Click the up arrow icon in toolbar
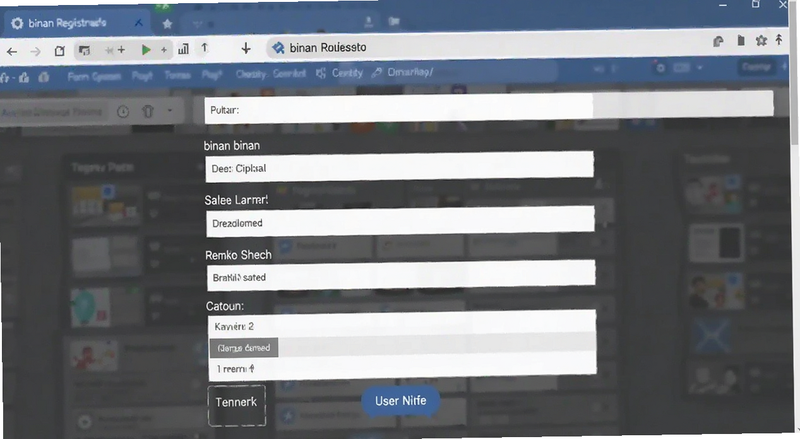This screenshot has width=800, height=439. point(205,48)
